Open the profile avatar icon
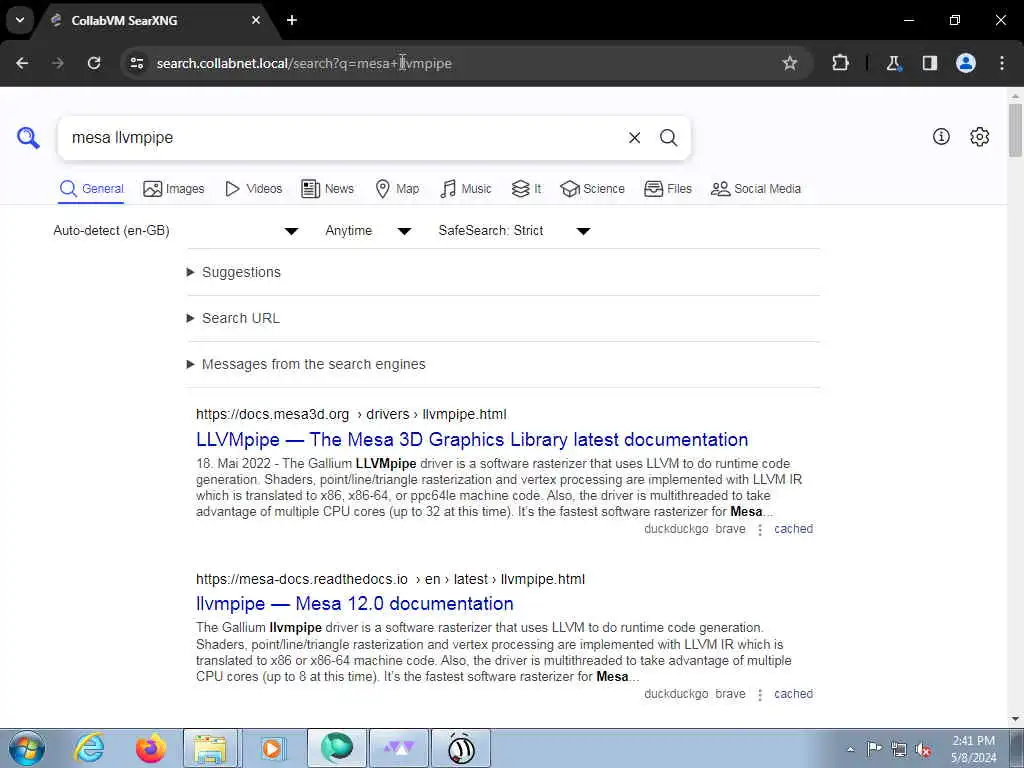 (966, 63)
